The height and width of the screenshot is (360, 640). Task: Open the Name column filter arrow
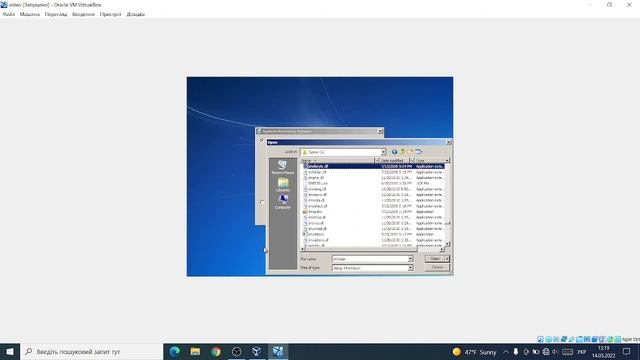click(x=377, y=160)
